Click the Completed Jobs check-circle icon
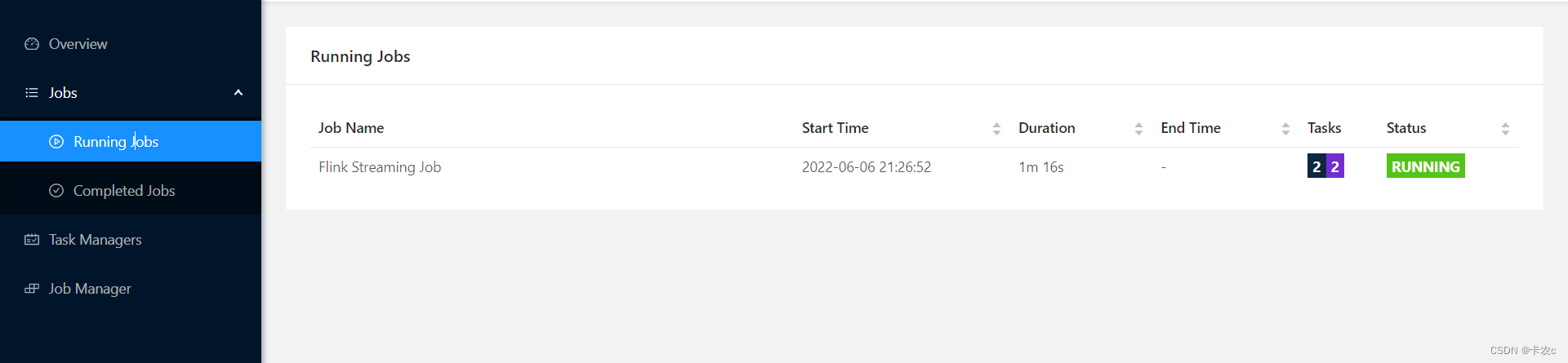This screenshot has height=363, width=1568. (x=56, y=191)
